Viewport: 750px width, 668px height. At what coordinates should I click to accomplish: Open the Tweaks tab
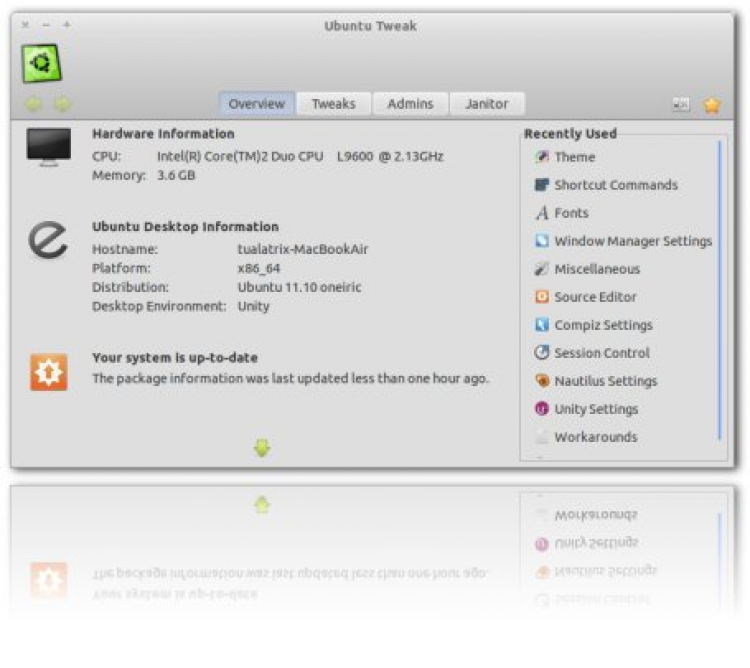click(x=333, y=104)
